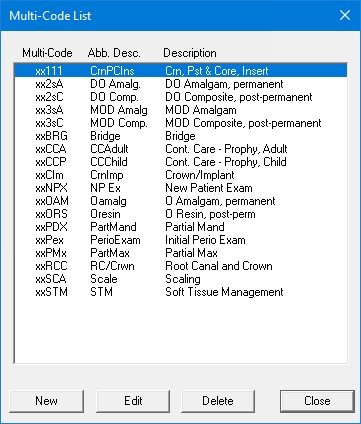Click the 'RC/Crwn' abbreviation

(112, 266)
